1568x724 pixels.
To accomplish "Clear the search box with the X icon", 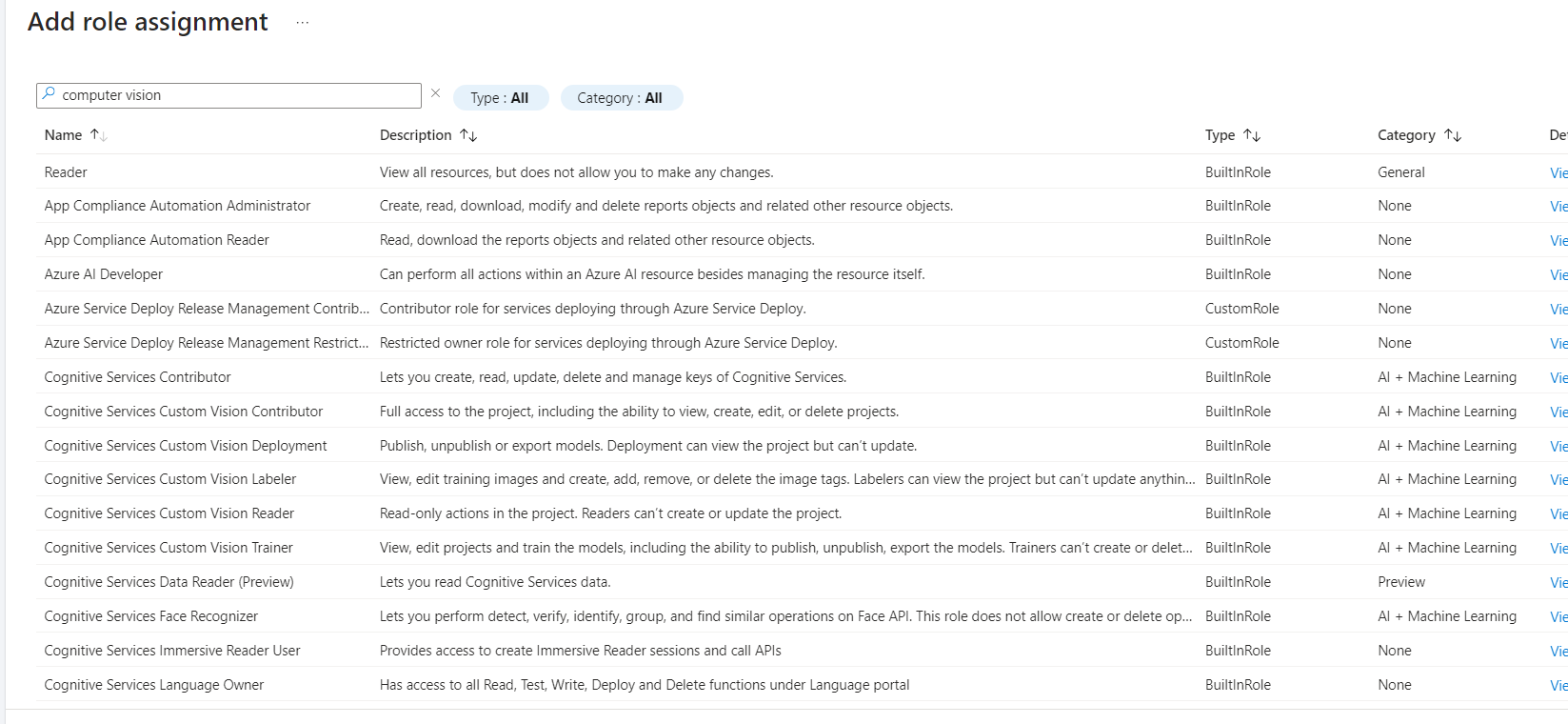I will 435,93.
